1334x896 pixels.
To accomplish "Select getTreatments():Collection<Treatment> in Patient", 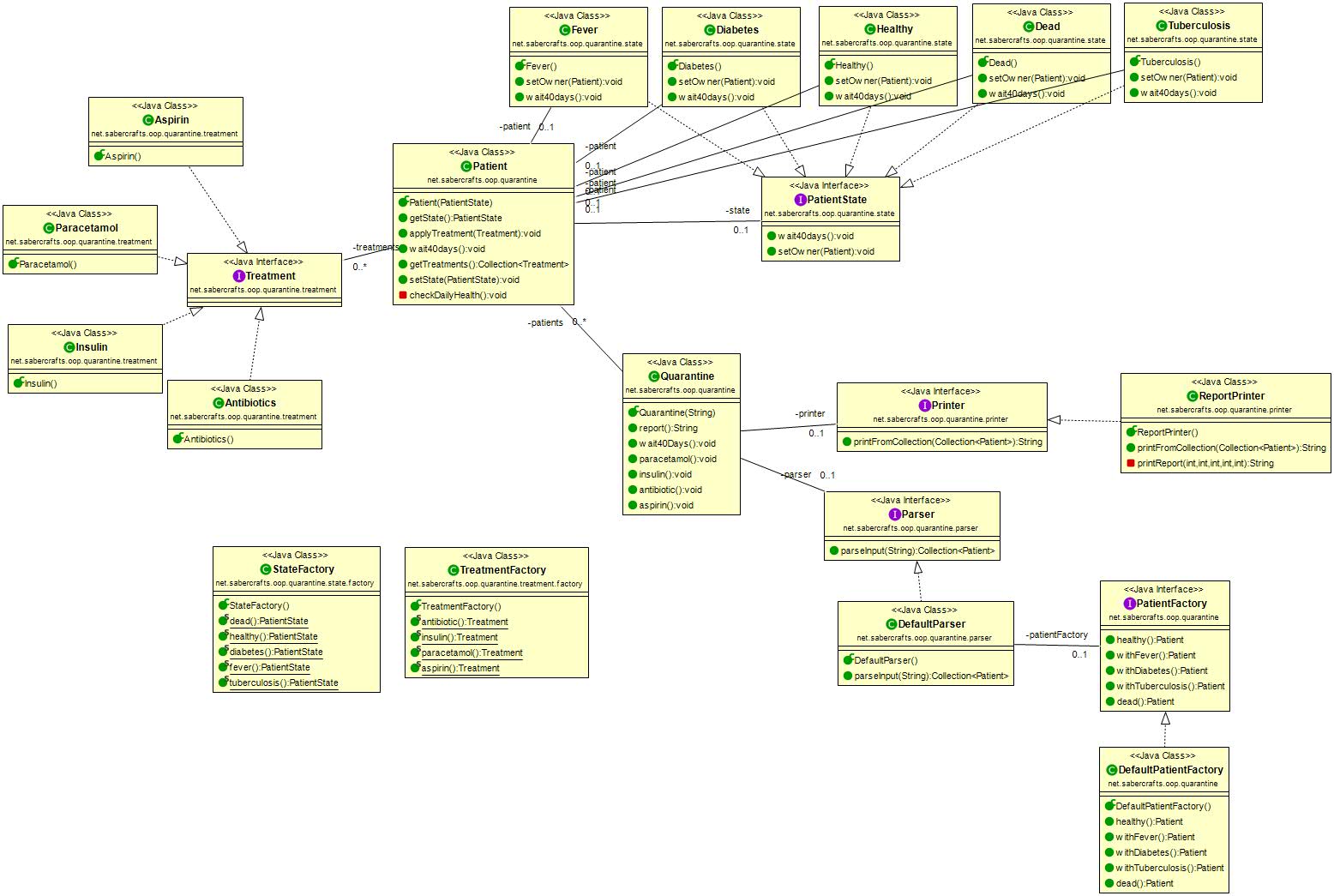I will point(489,265).
